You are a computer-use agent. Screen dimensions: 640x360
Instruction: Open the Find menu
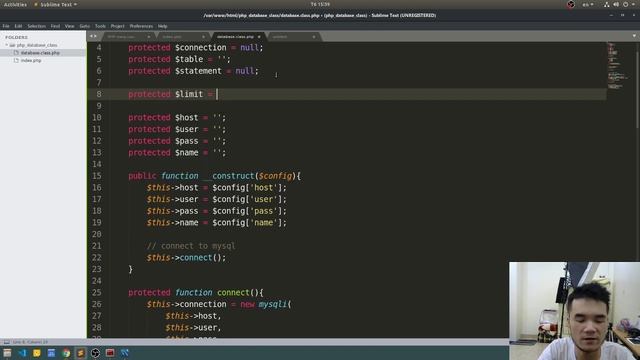(x=55, y=26)
